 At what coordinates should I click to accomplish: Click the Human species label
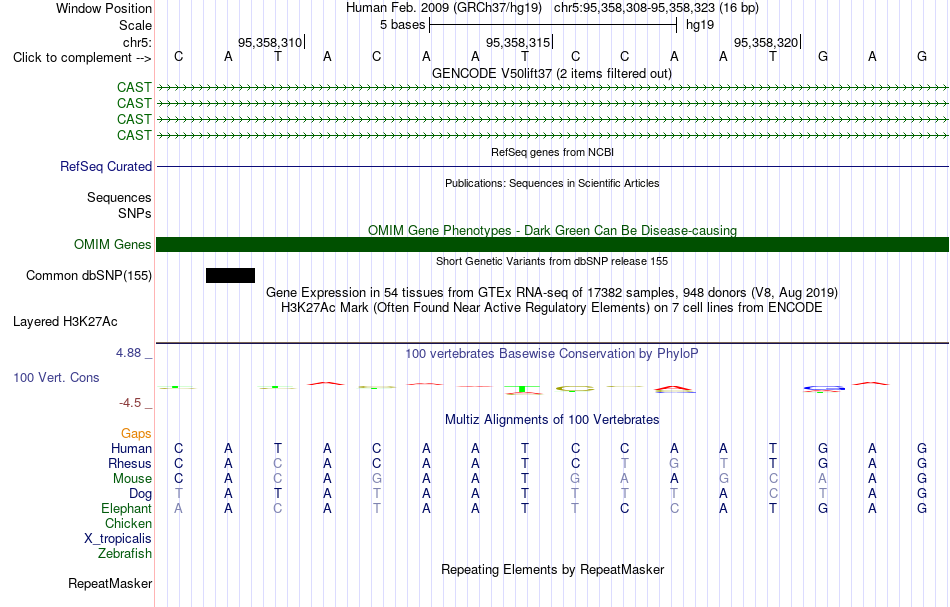(x=131, y=448)
